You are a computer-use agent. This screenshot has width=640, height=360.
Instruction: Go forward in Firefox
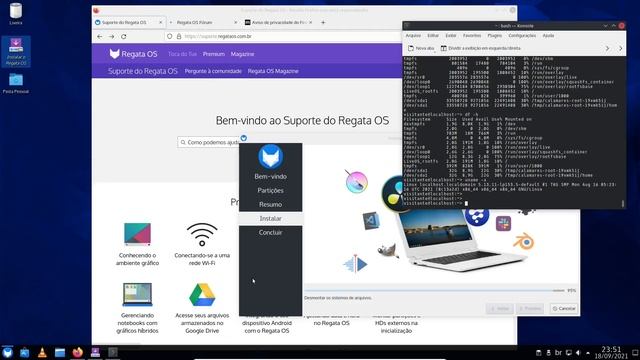tap(111, 36)
